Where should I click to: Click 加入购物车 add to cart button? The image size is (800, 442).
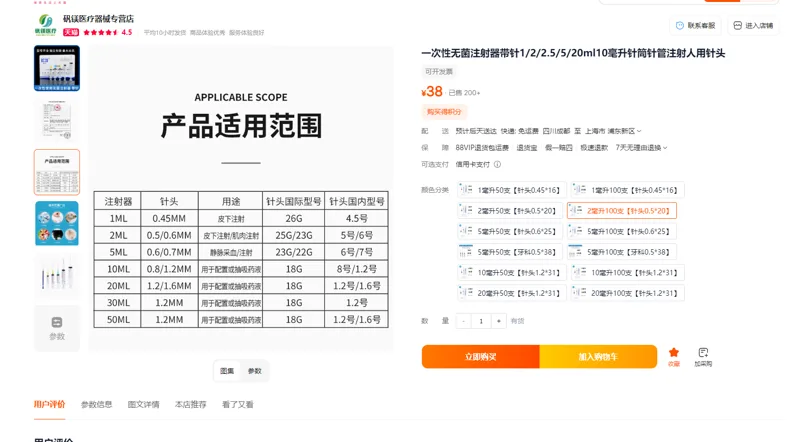[x=598, y=356]
